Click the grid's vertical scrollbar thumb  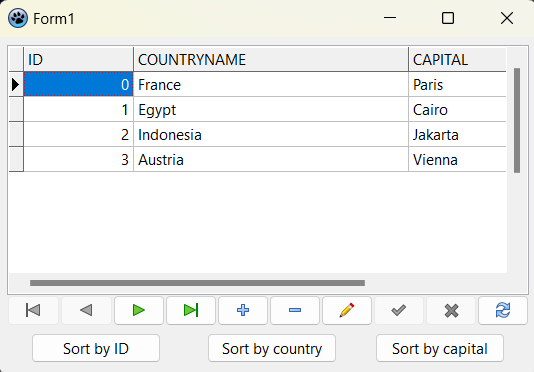pos(517,121)
